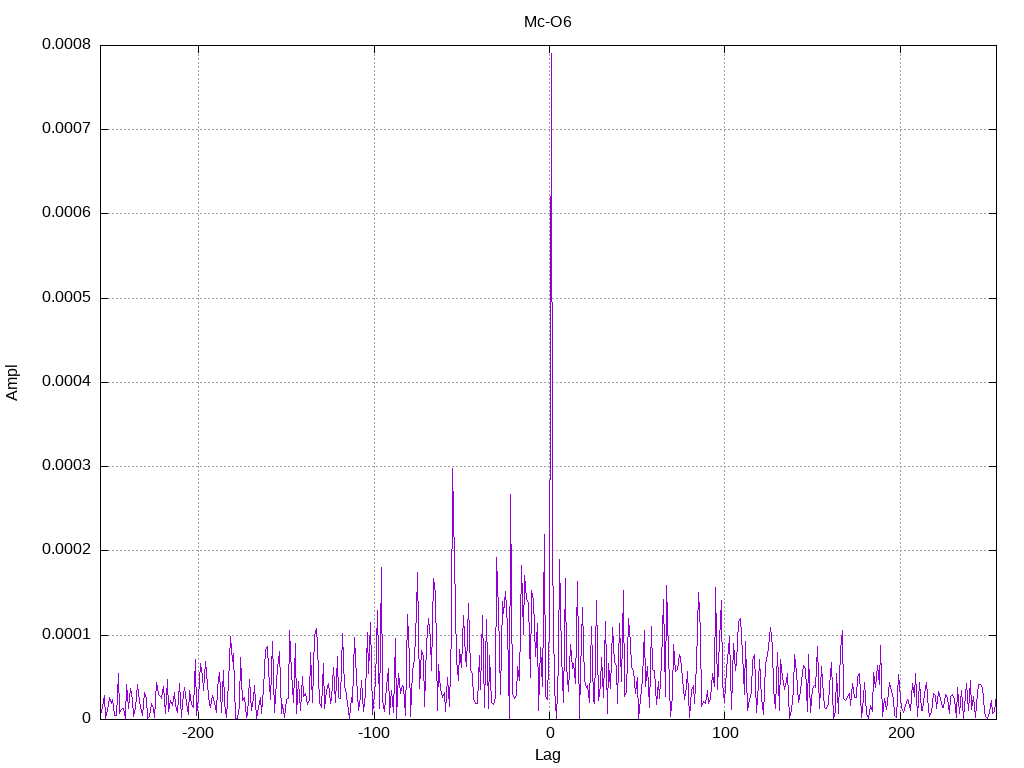Click the 0.0001 y-axis tick label

pos(66,635)
